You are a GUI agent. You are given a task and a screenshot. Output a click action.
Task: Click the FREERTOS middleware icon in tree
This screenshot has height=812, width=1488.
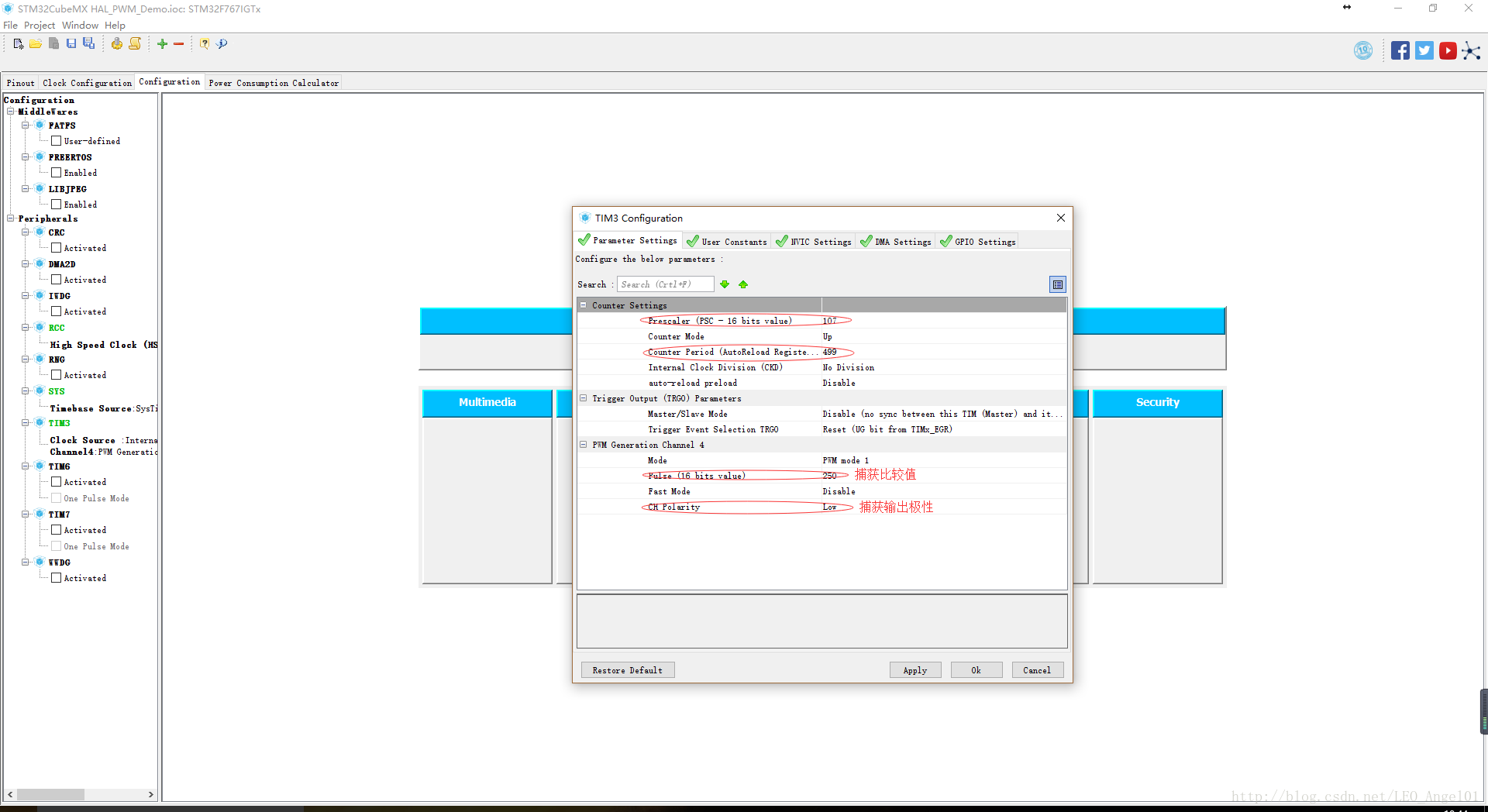click(40, 157)
